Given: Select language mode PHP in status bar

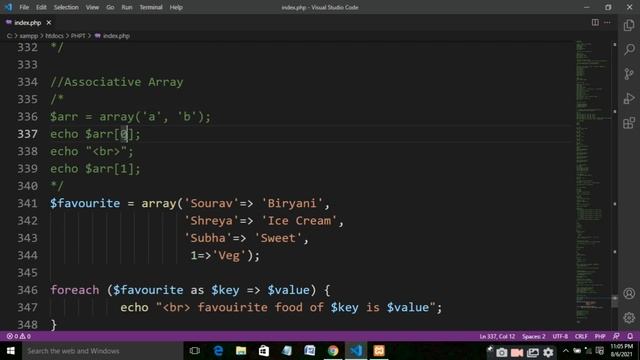Looking at the screenshot, I should pos(600,336).
